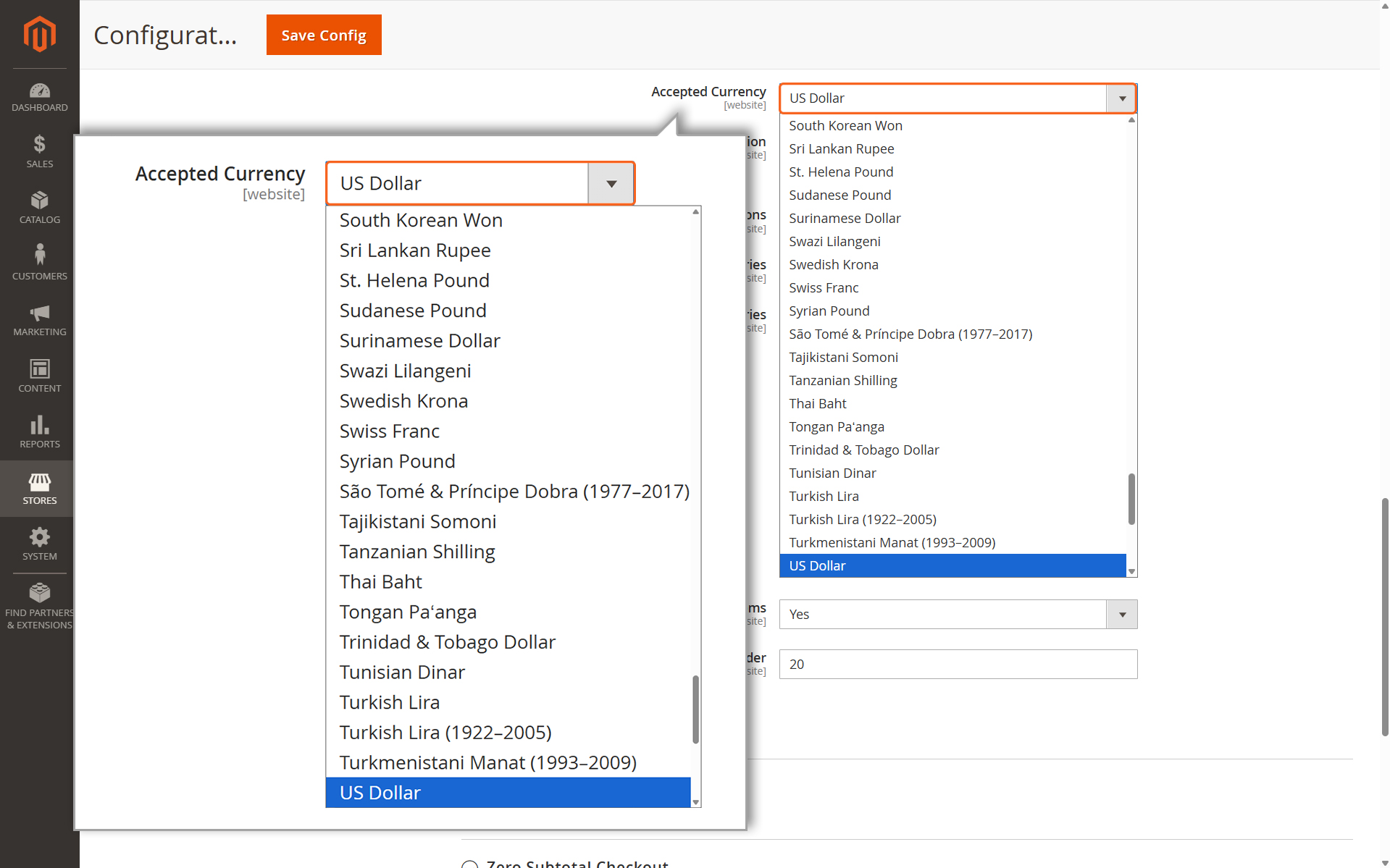Click the Magento logo icon

tap(39, 34)
